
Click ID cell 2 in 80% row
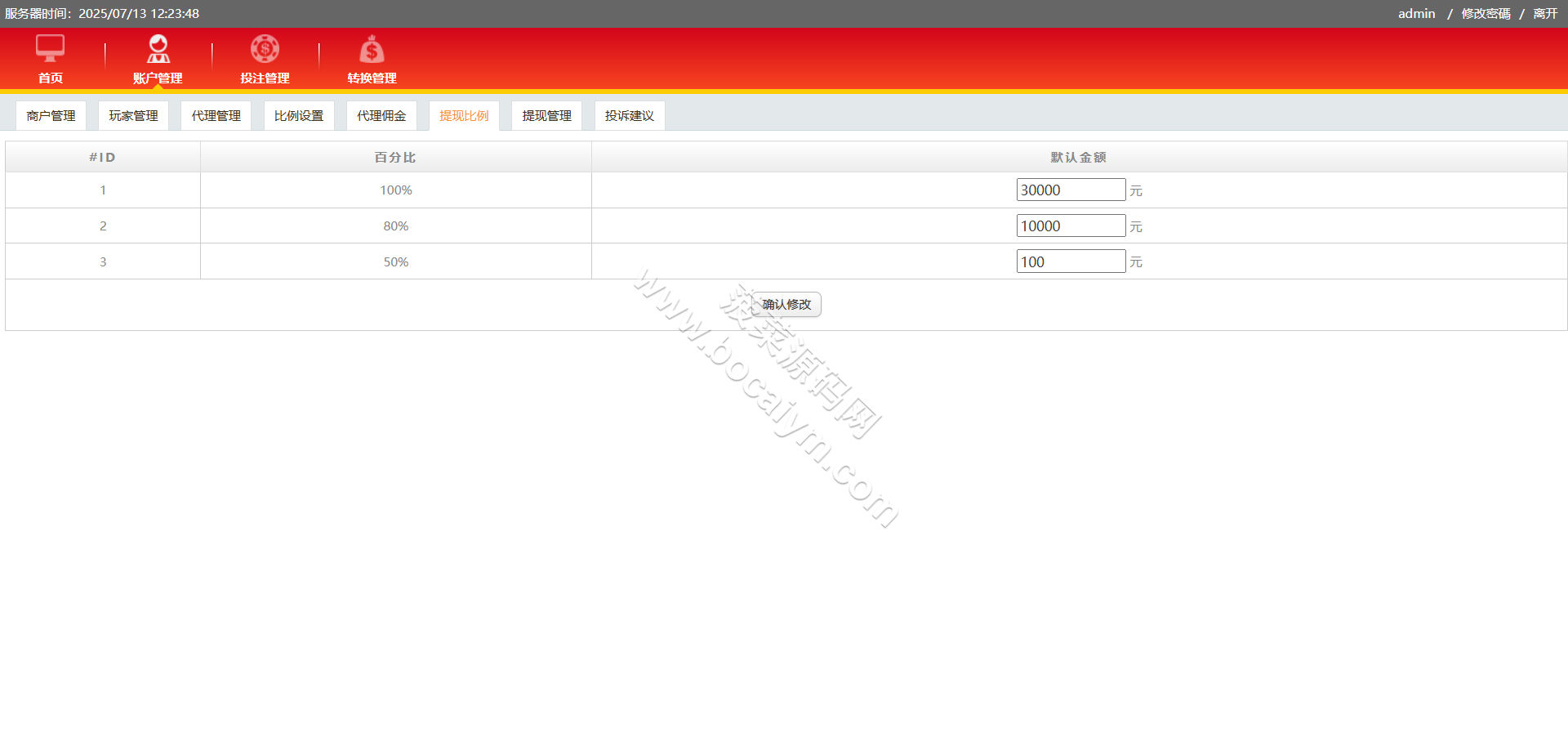pos(103,226)
